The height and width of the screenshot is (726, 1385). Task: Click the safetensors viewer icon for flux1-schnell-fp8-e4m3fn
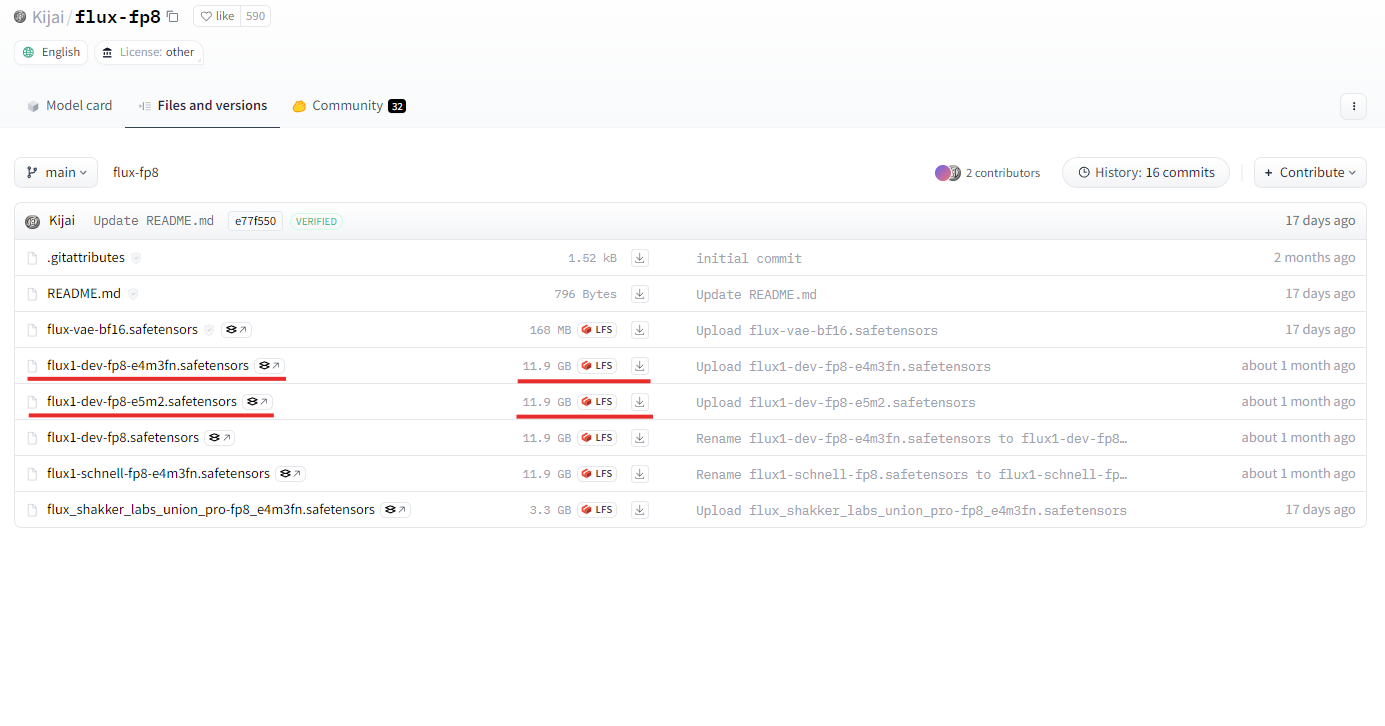click(291, 474)
